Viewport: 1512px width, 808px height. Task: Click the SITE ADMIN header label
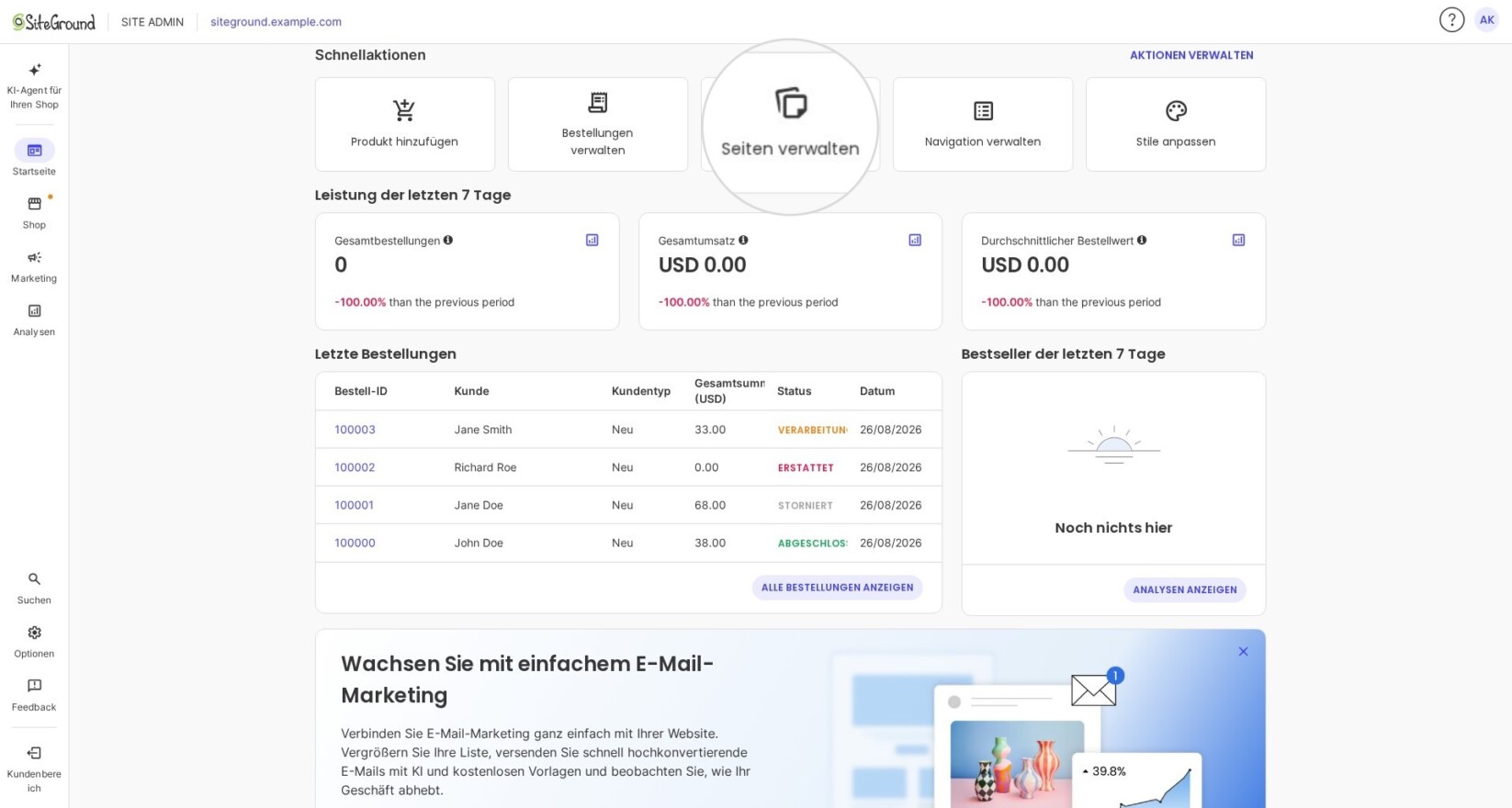(152, 22)
